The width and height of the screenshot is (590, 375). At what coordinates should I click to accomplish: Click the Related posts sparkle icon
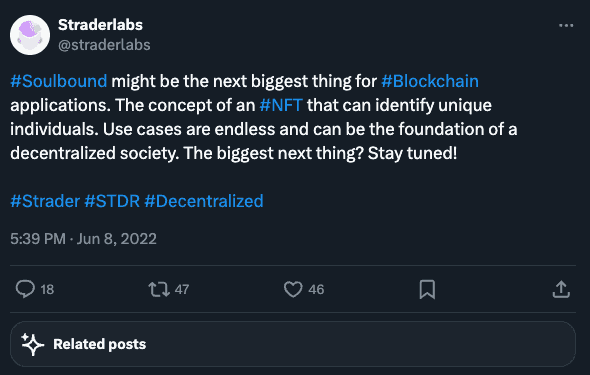tap(32, 344)
